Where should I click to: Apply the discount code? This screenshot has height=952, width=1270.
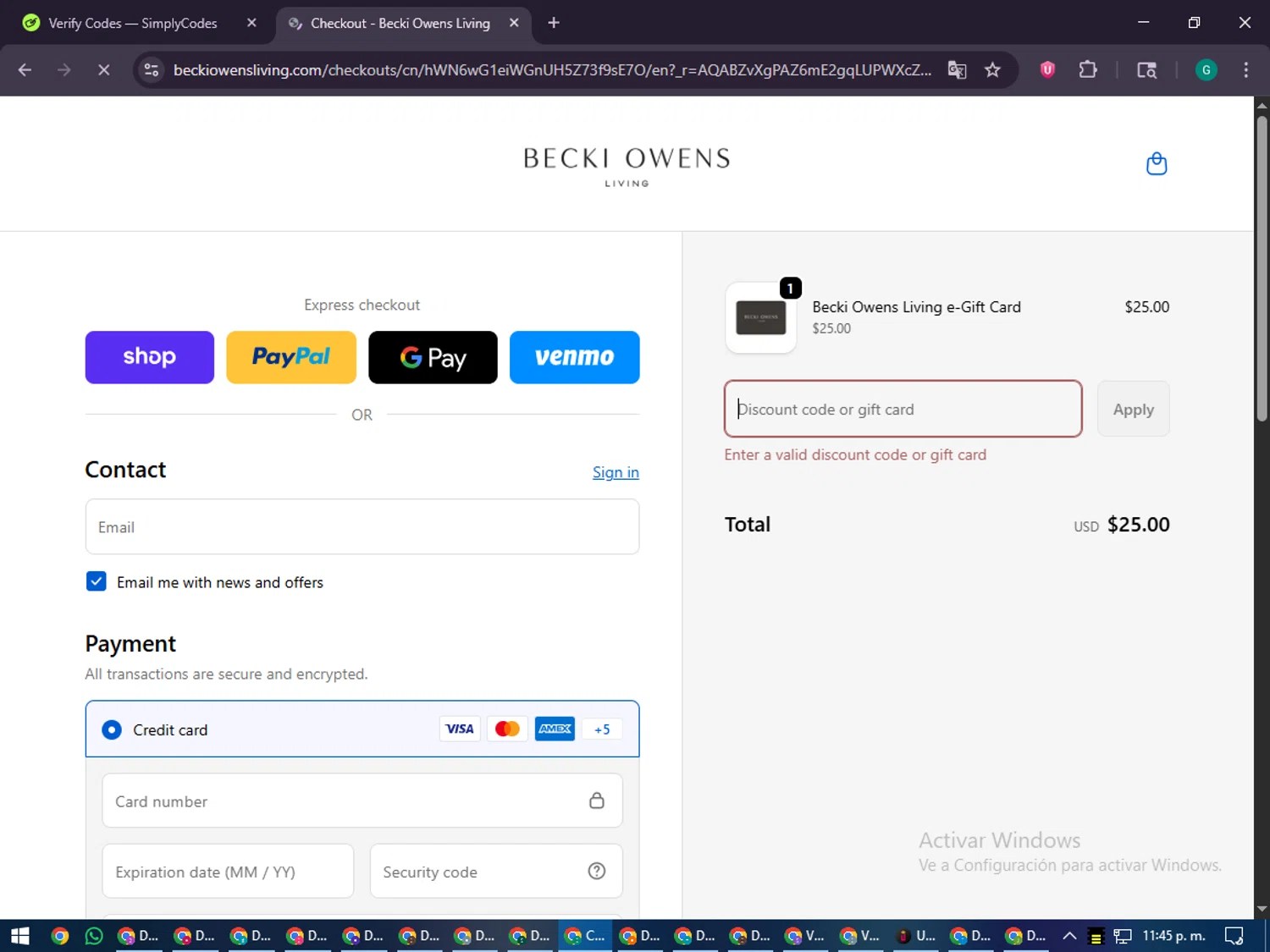tap(1133, 409)
